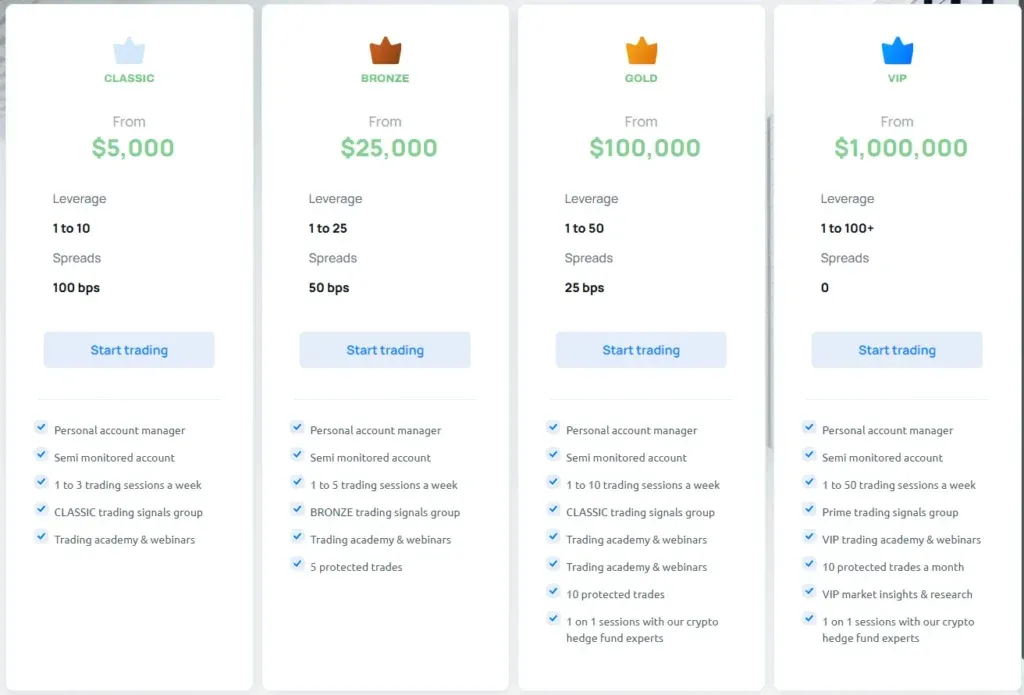Select the CLASSIC plan title
The width and height of the screenshot is (1024, 695).
pos(129,78)
